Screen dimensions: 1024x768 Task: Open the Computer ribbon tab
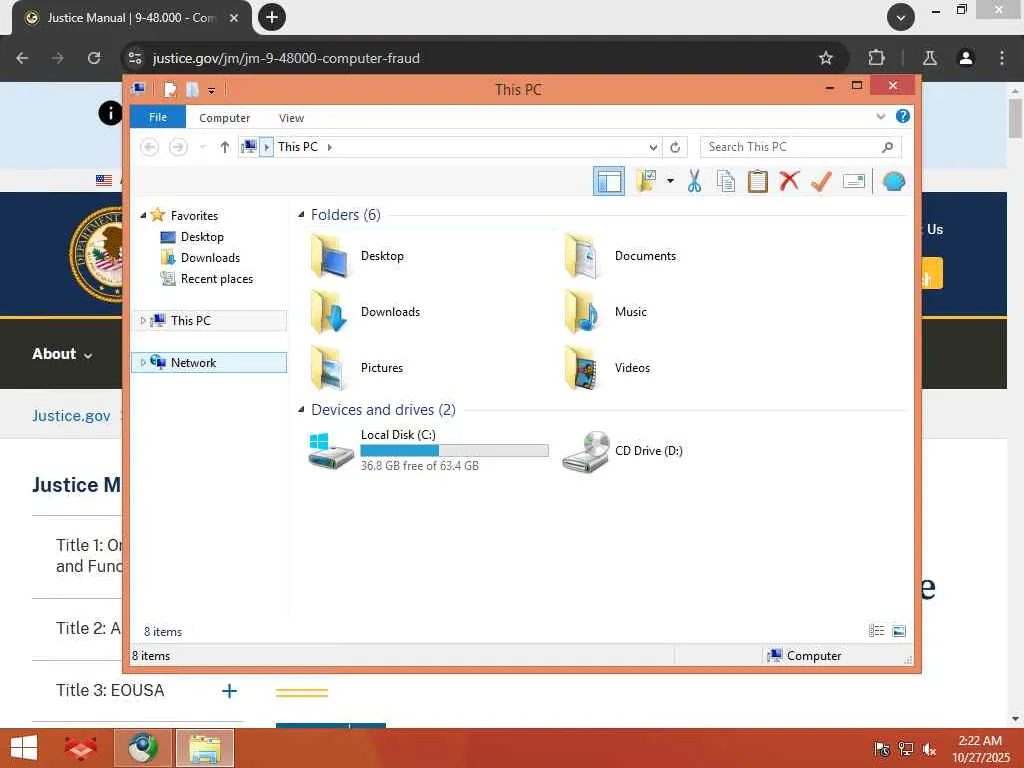(224, 118)
